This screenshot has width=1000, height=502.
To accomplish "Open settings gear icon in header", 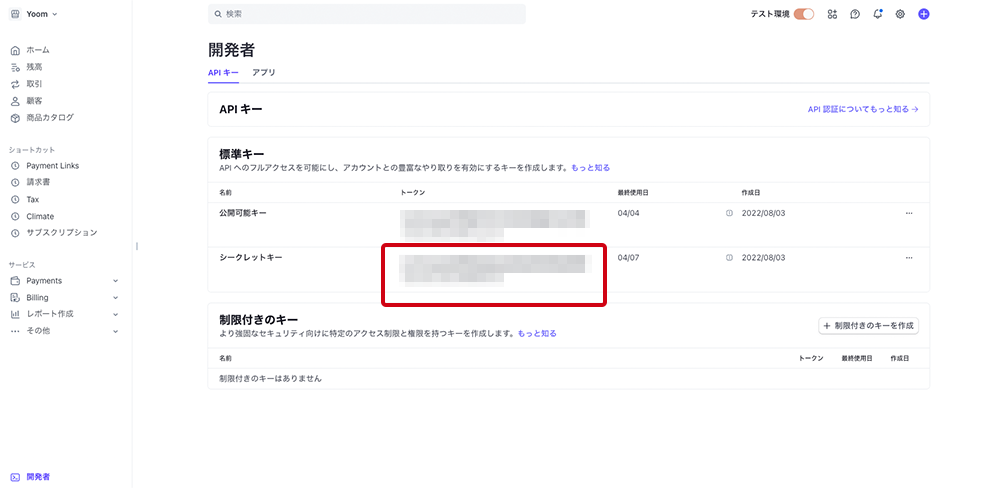I will coord(900,14).
